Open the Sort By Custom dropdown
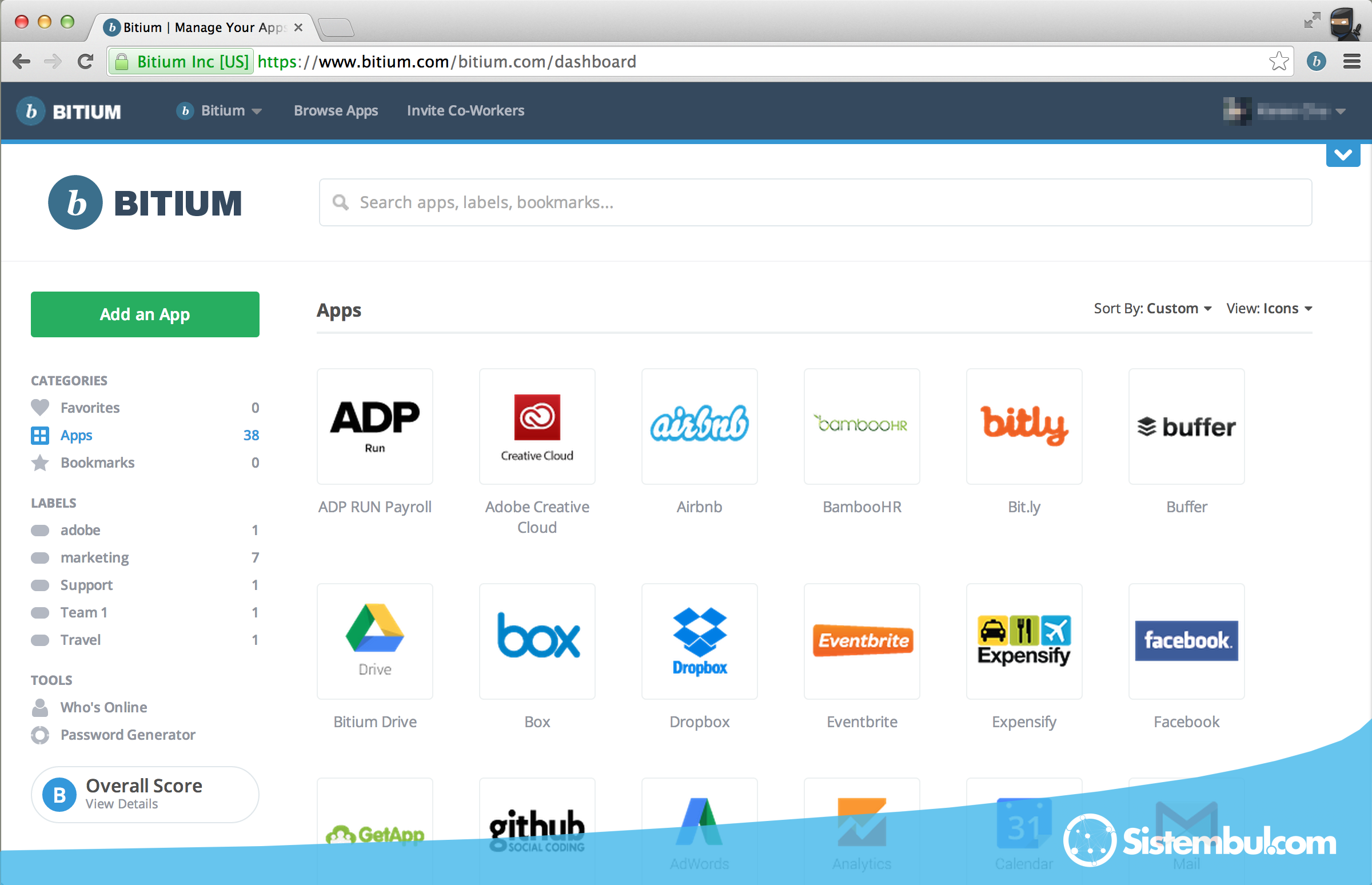This screenshot has width=1372, height=885. [x=1152, y=309]
